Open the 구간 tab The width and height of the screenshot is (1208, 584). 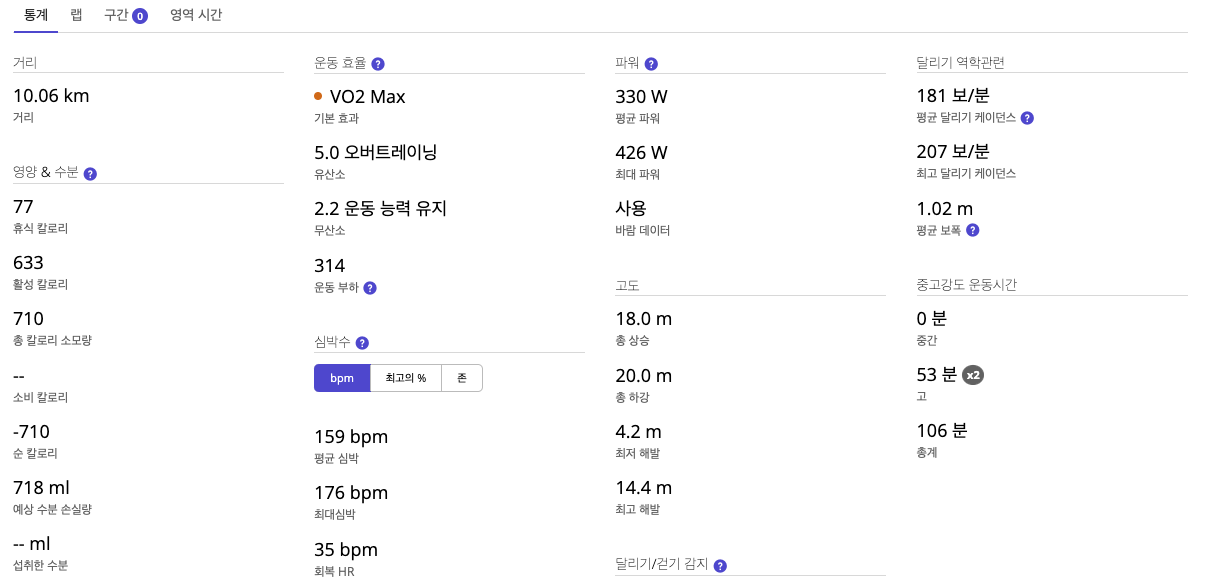[116, 15]
